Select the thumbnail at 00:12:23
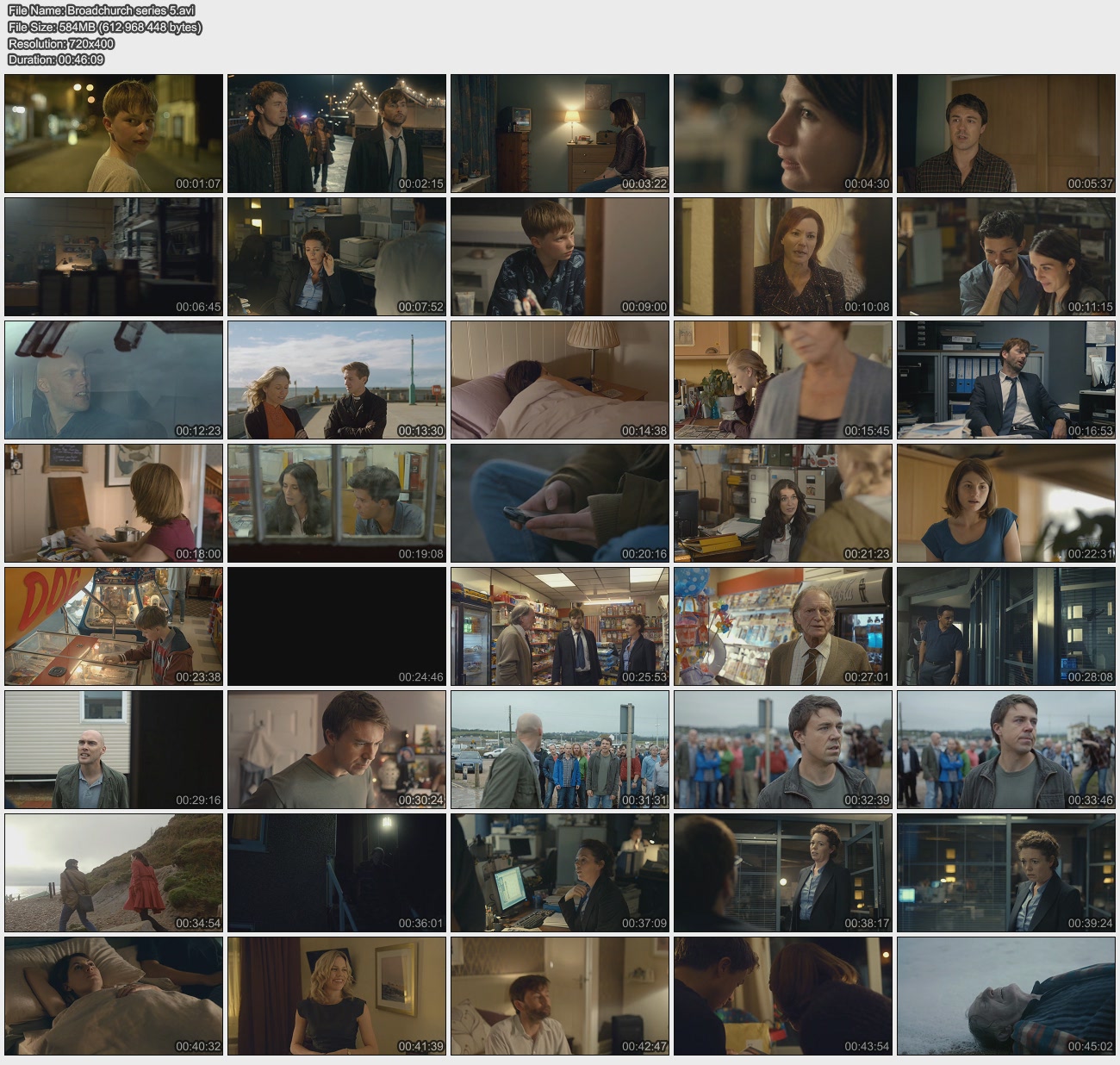1120x1065 pixels. point(114,380)
